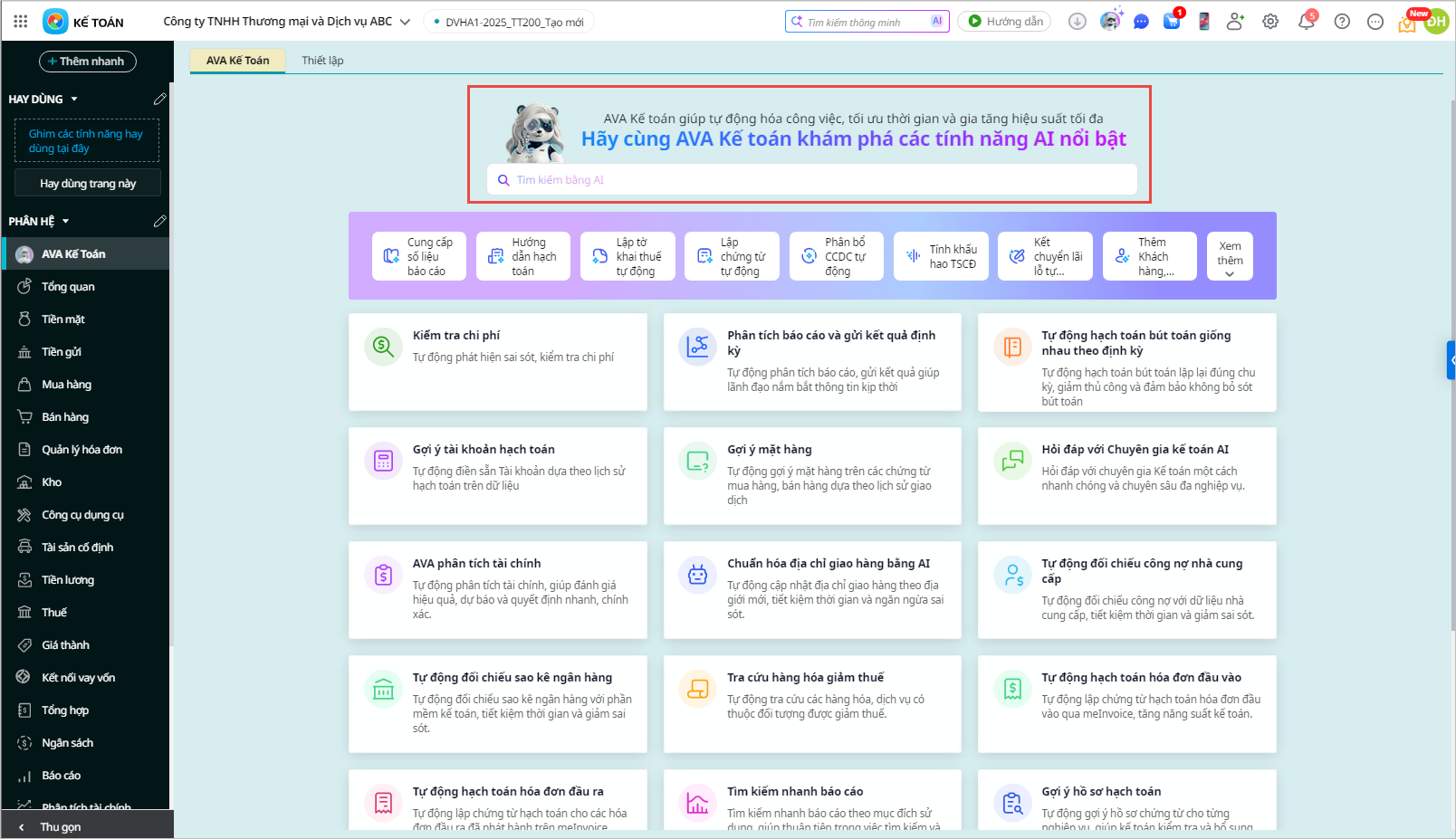
Task: Switch to Thiết lập tab
Action: pyautogui.click(x=322, y=61)
